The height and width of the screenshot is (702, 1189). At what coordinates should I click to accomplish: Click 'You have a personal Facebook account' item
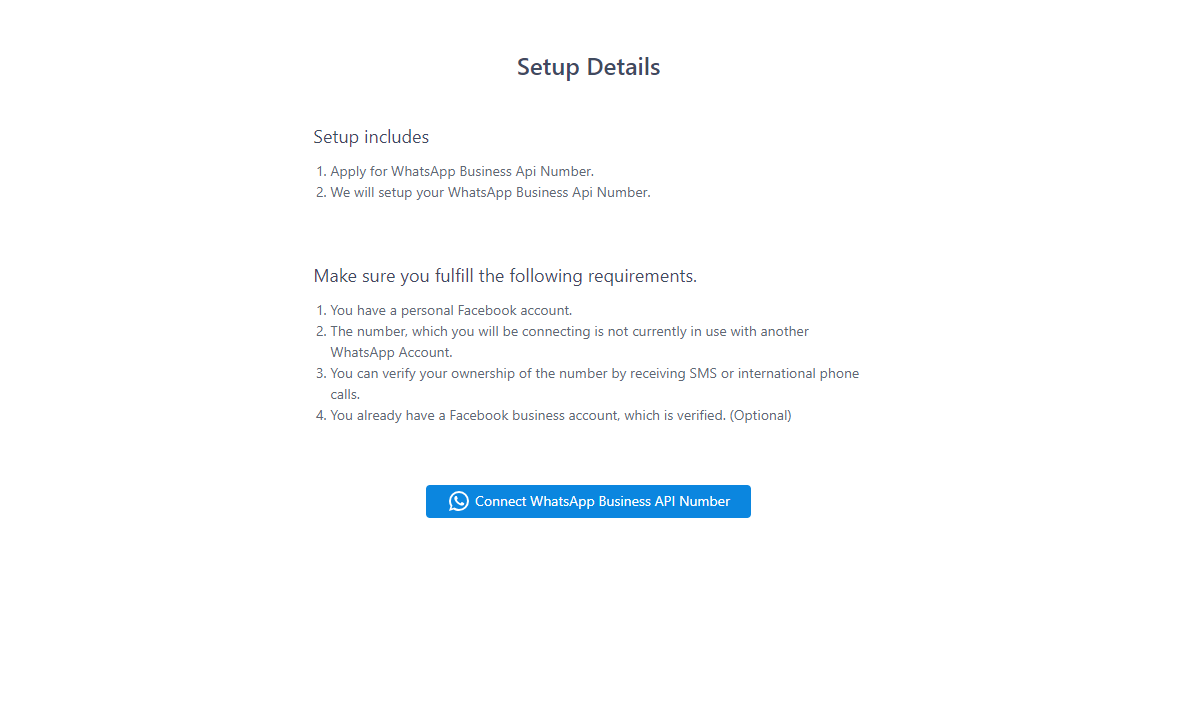(451, 310)
